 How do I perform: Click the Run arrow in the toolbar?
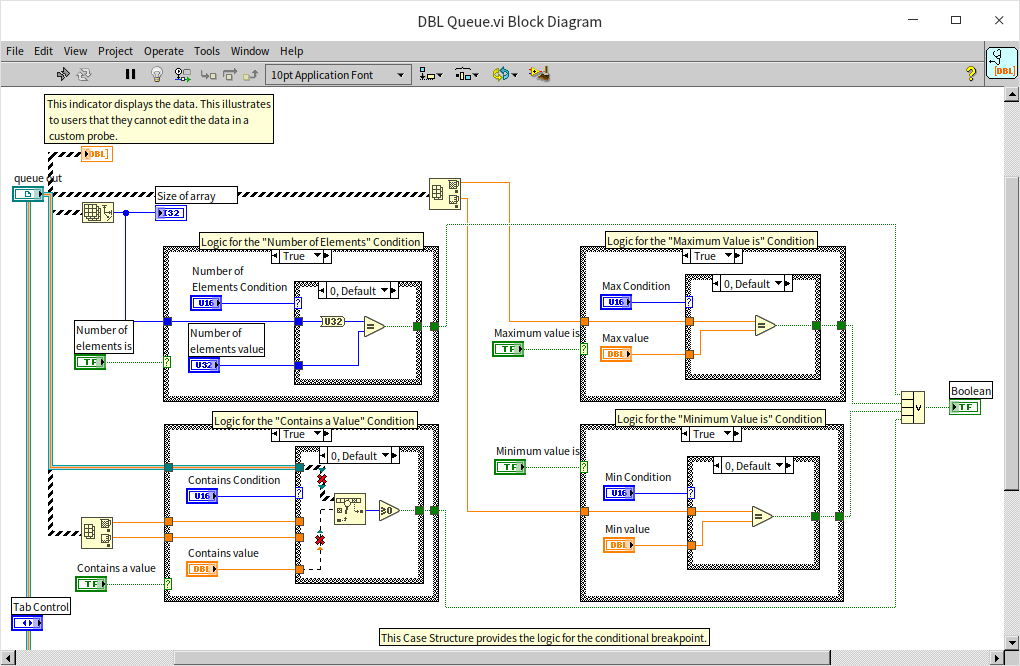coord(62,74)
